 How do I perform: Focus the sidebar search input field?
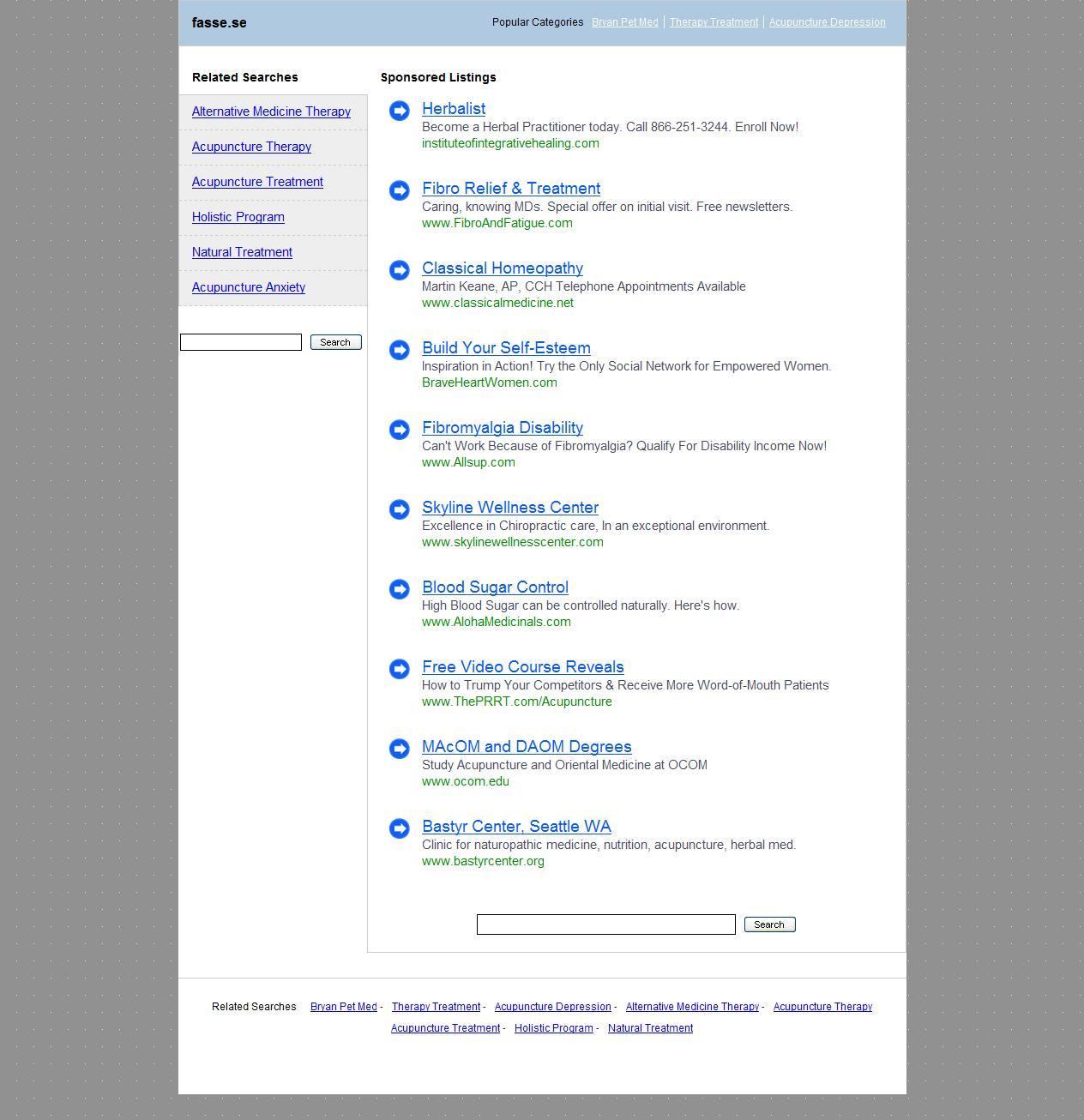click(241, 342)
